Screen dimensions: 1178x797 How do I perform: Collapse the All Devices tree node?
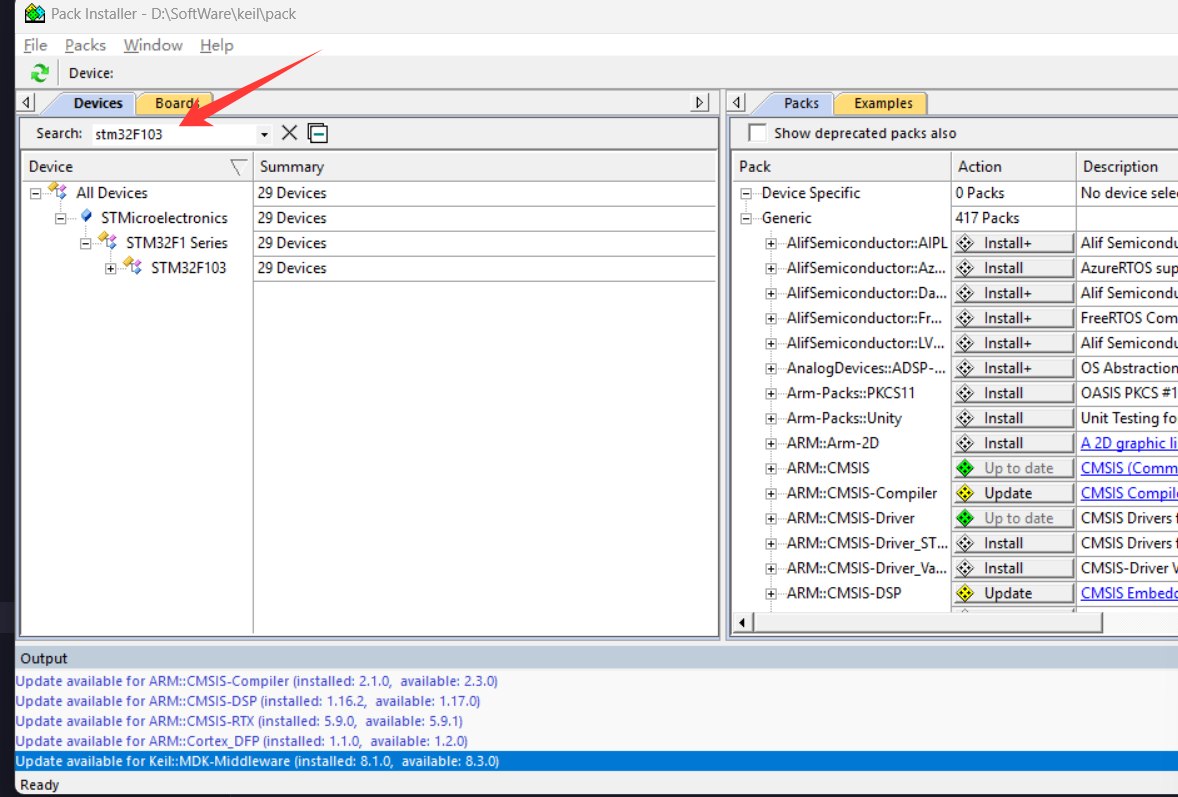click(35, 193)
